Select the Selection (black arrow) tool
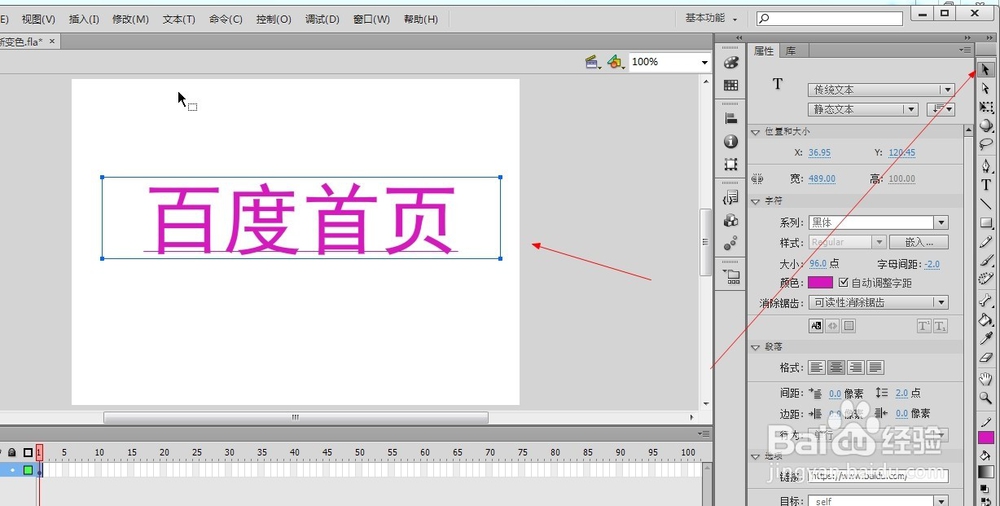This screenshot has width=1000, height=506. (986, 70)
